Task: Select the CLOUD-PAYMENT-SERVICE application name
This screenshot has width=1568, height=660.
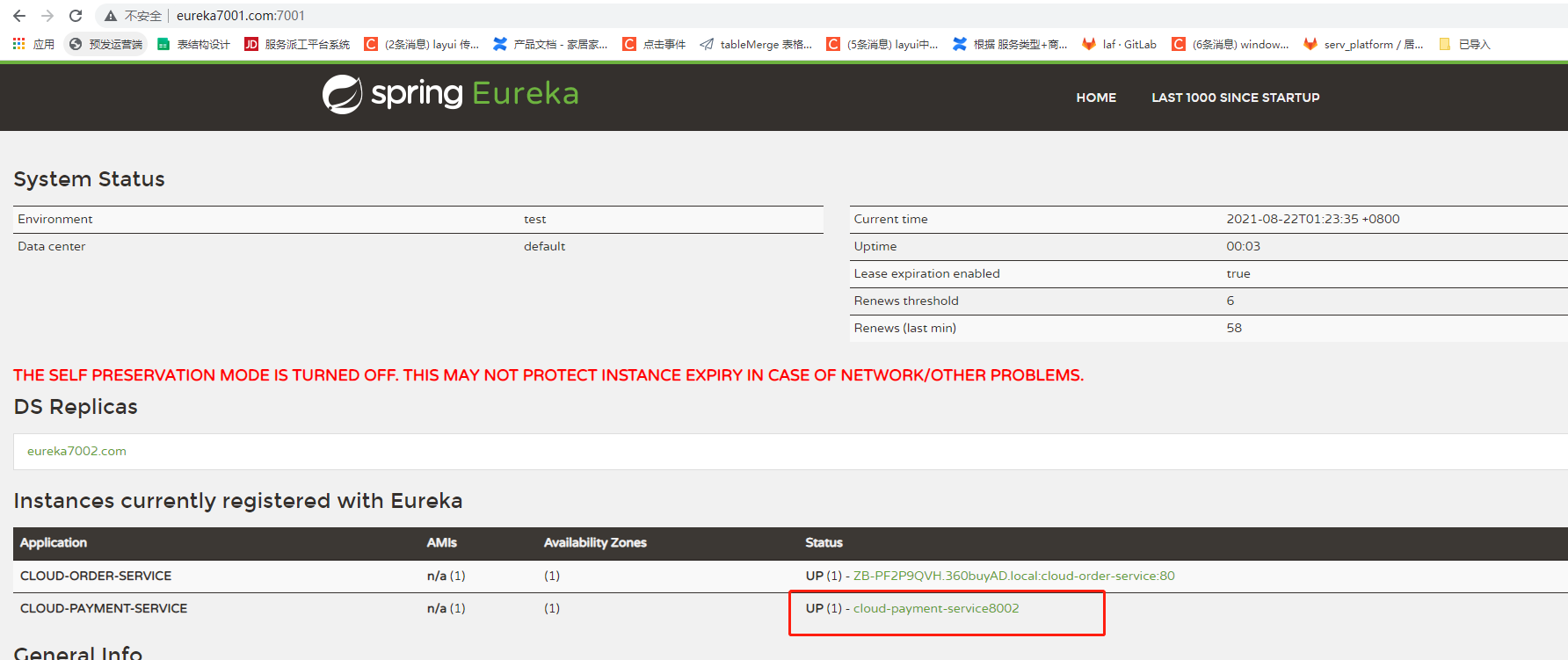Action: pyautogui.click(x=104, y=608)
